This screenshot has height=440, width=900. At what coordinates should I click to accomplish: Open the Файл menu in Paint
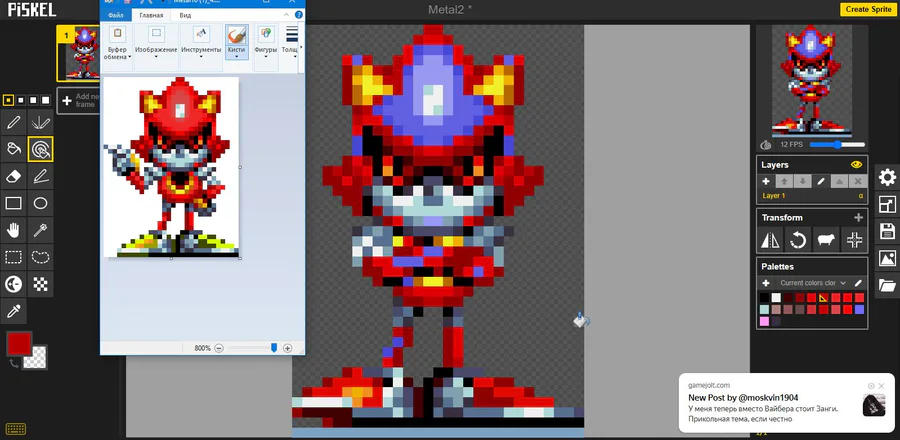click(x=116, y=15)
